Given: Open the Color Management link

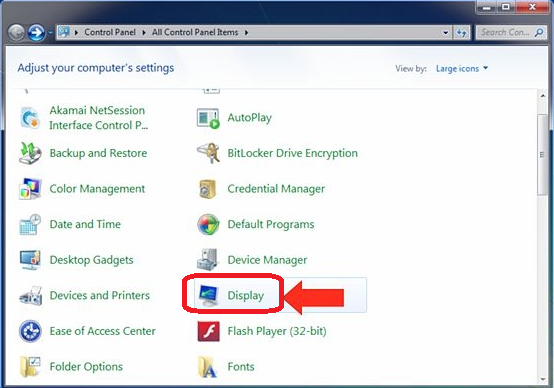Looking at the screenshot, I should pyautogui.click(x=97, y=189).
